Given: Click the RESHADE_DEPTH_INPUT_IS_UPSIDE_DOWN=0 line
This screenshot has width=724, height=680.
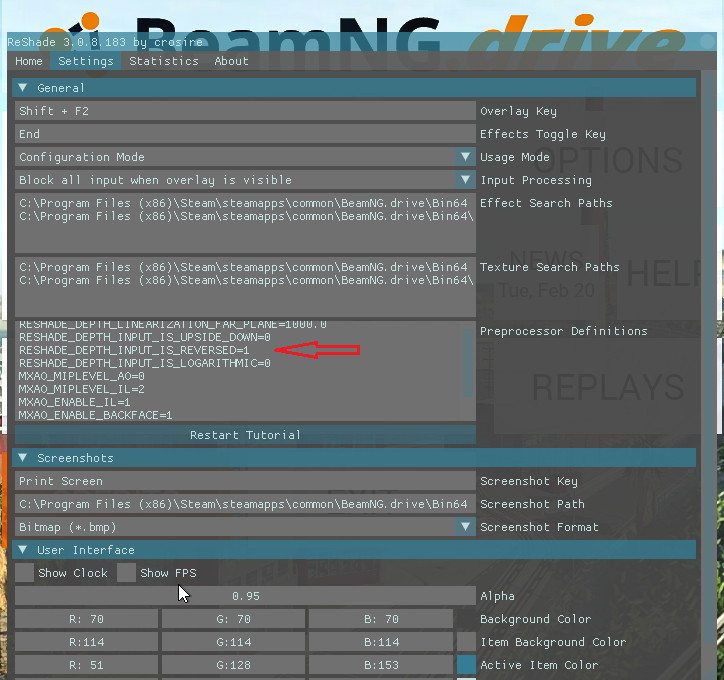Looking at the screenshot, I should [x=145, y=337].
